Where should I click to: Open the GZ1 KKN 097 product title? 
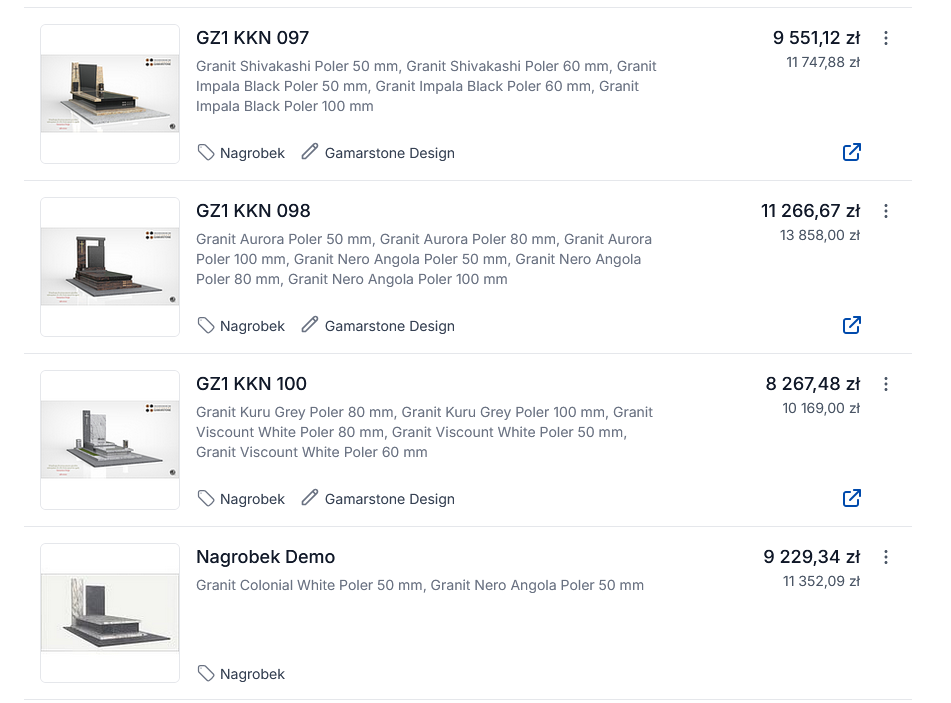[252, 38]
